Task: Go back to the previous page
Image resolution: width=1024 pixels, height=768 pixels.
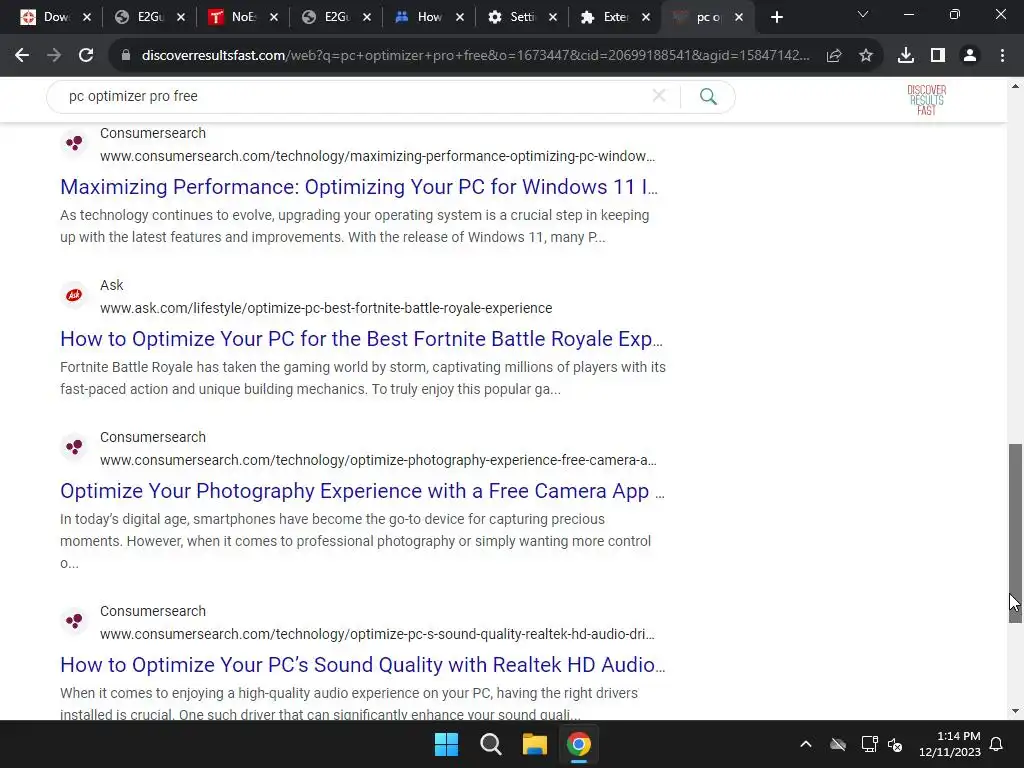Action: coord(22,56)
